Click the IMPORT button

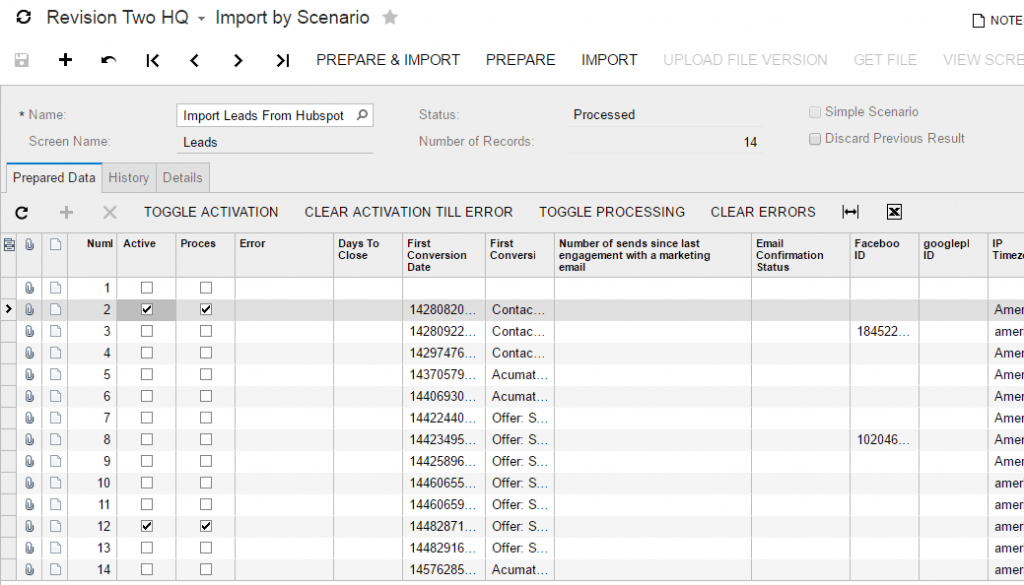[609, 60]
